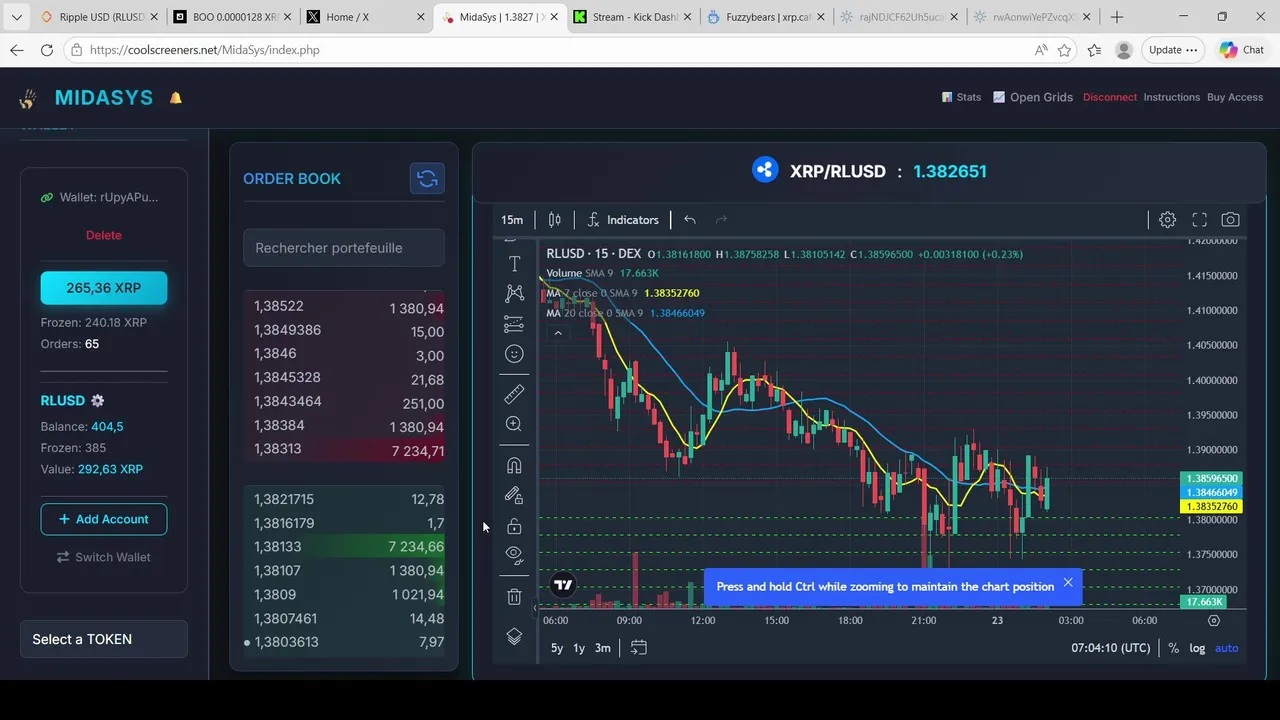The height and width of the screenshot is (720, 1280).
Task: Open the browser Chat sidebar
Action: [1243, 50]
